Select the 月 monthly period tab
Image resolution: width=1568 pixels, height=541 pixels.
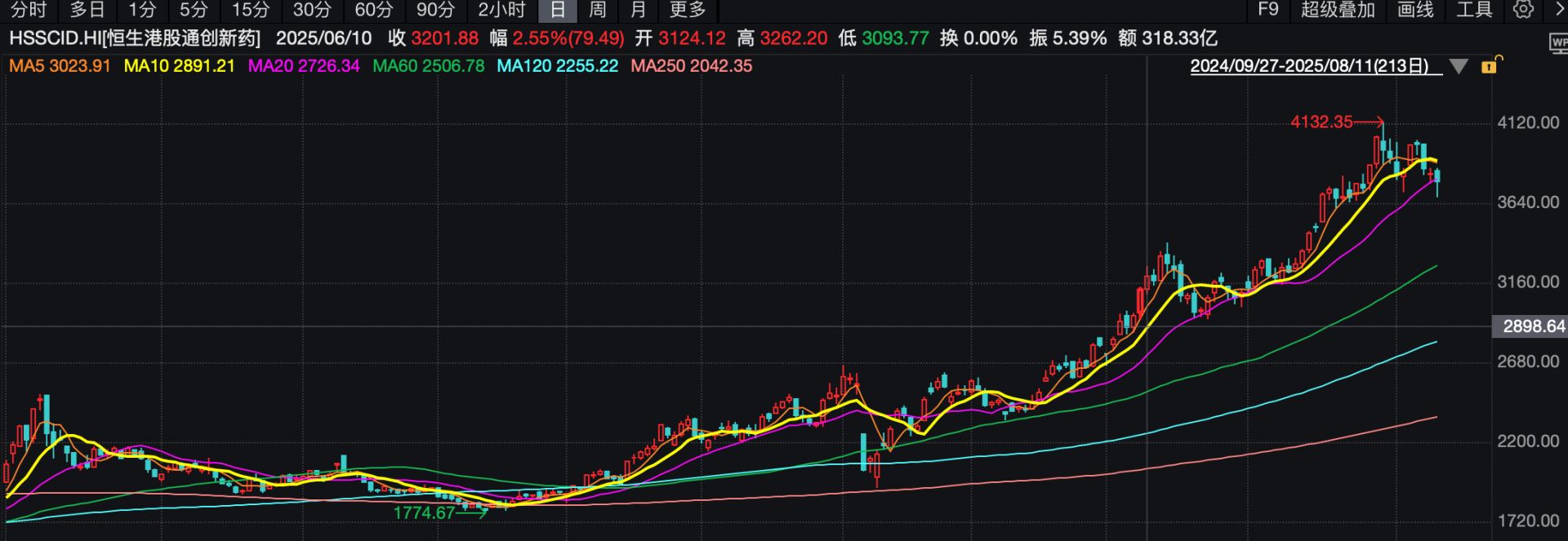tap(639, 10)
